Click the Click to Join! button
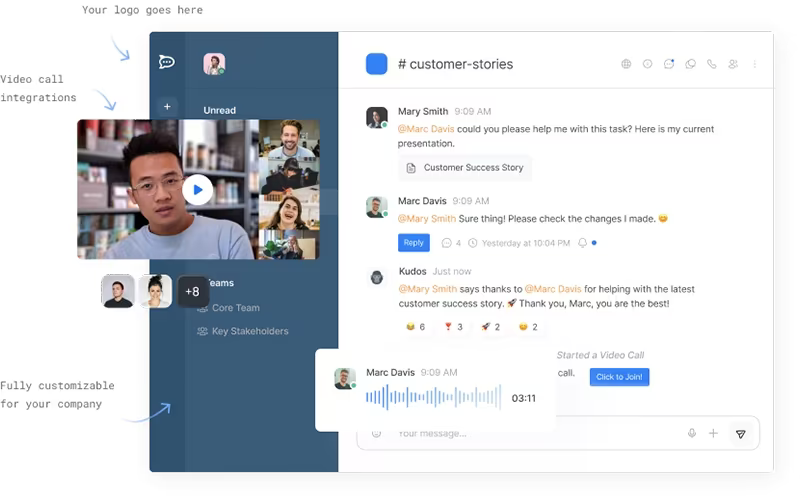Screen dimensions: 800x500 click(x=619, y=377)
